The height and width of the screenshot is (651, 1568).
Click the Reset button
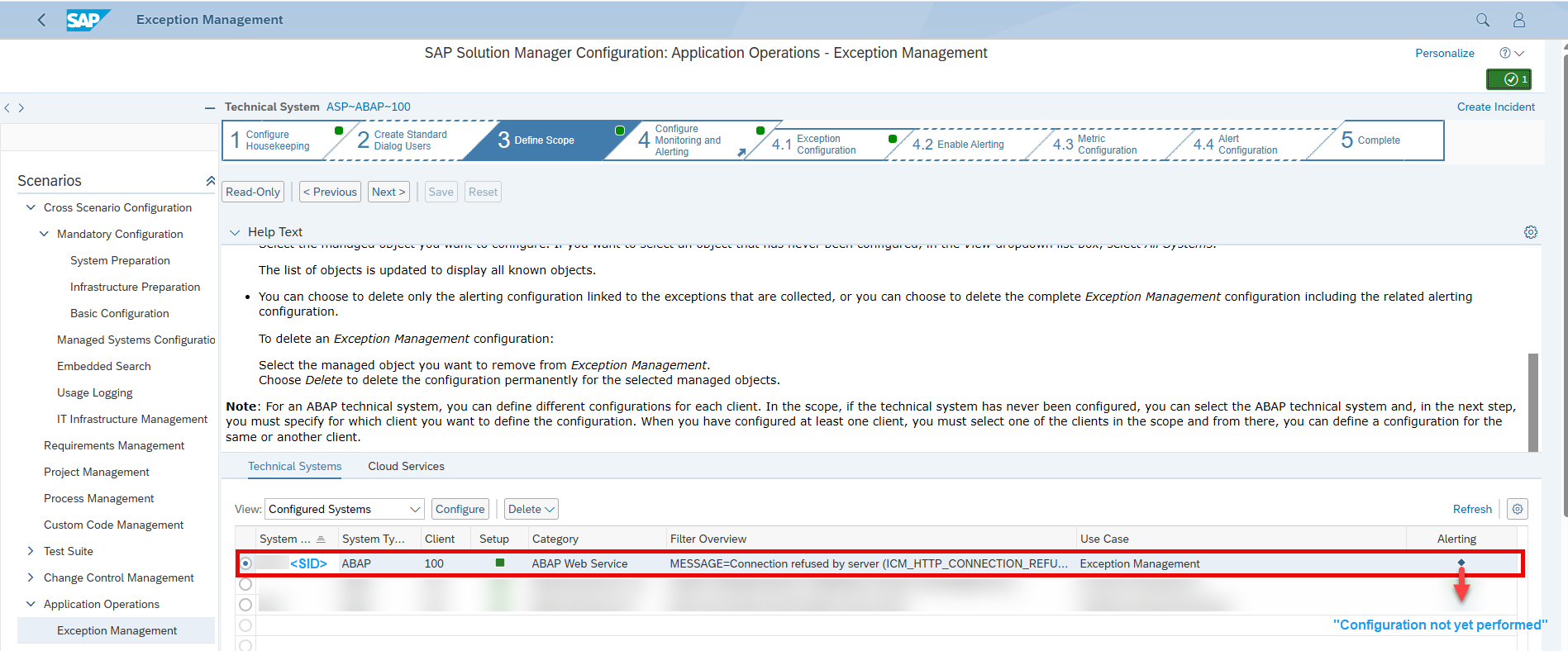pyautogui.click(x=484, y=192)
